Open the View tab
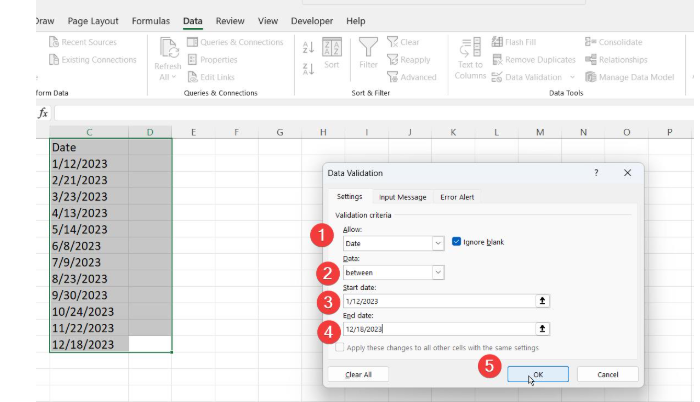The width and height of the screenshot is (700, 402). coord(267,21)
